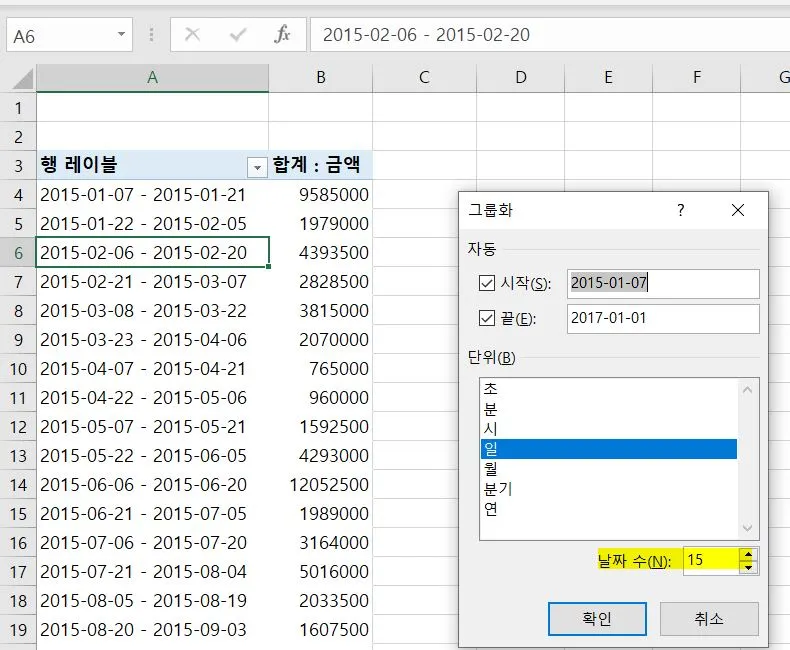Image resolution: width=790 pixels, height=650 pixels.
Task: Click amount cell 3164000
Action: click(321, 543)
